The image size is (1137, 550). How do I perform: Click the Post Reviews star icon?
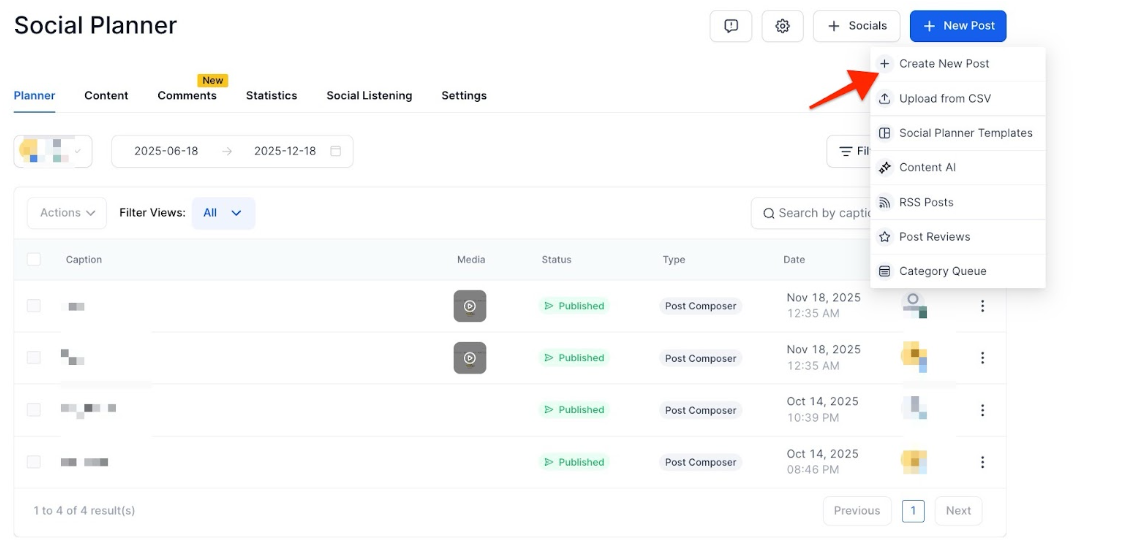click(x=884, y=237)
